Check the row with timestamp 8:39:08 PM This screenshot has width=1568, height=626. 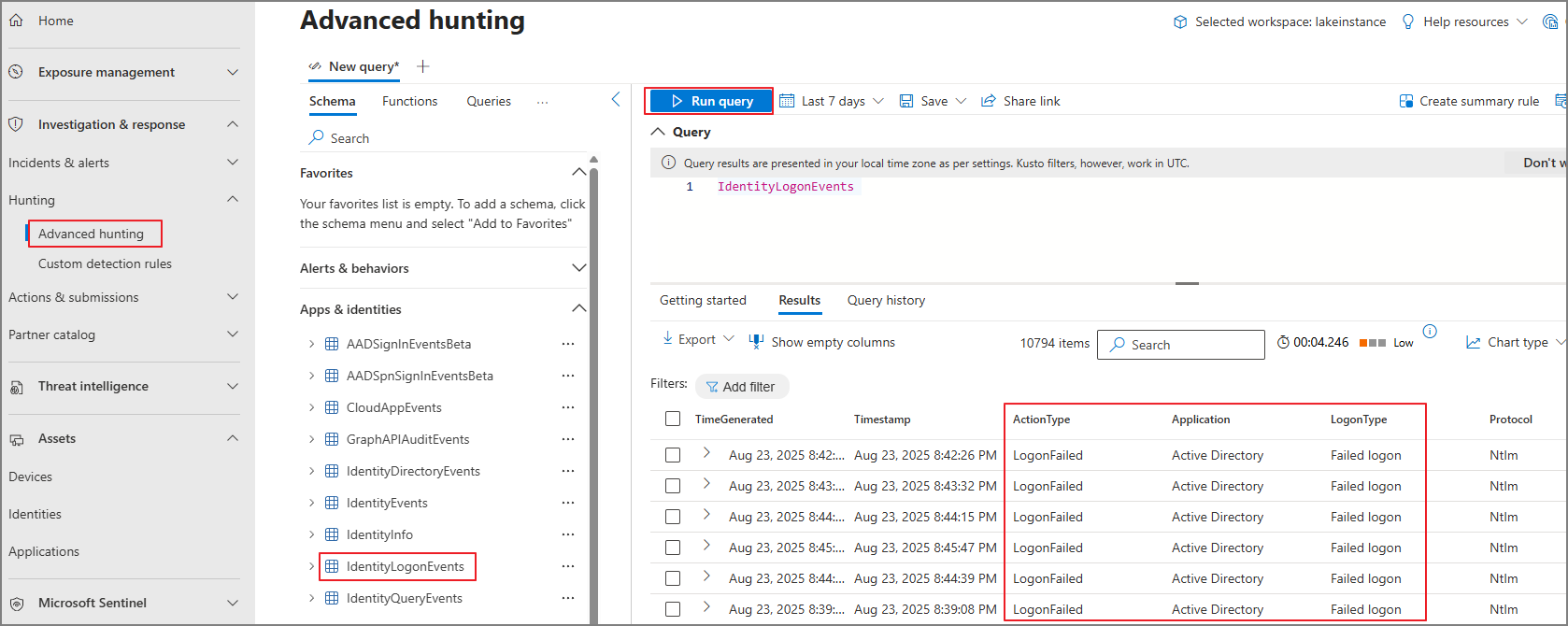coord(673,609)
